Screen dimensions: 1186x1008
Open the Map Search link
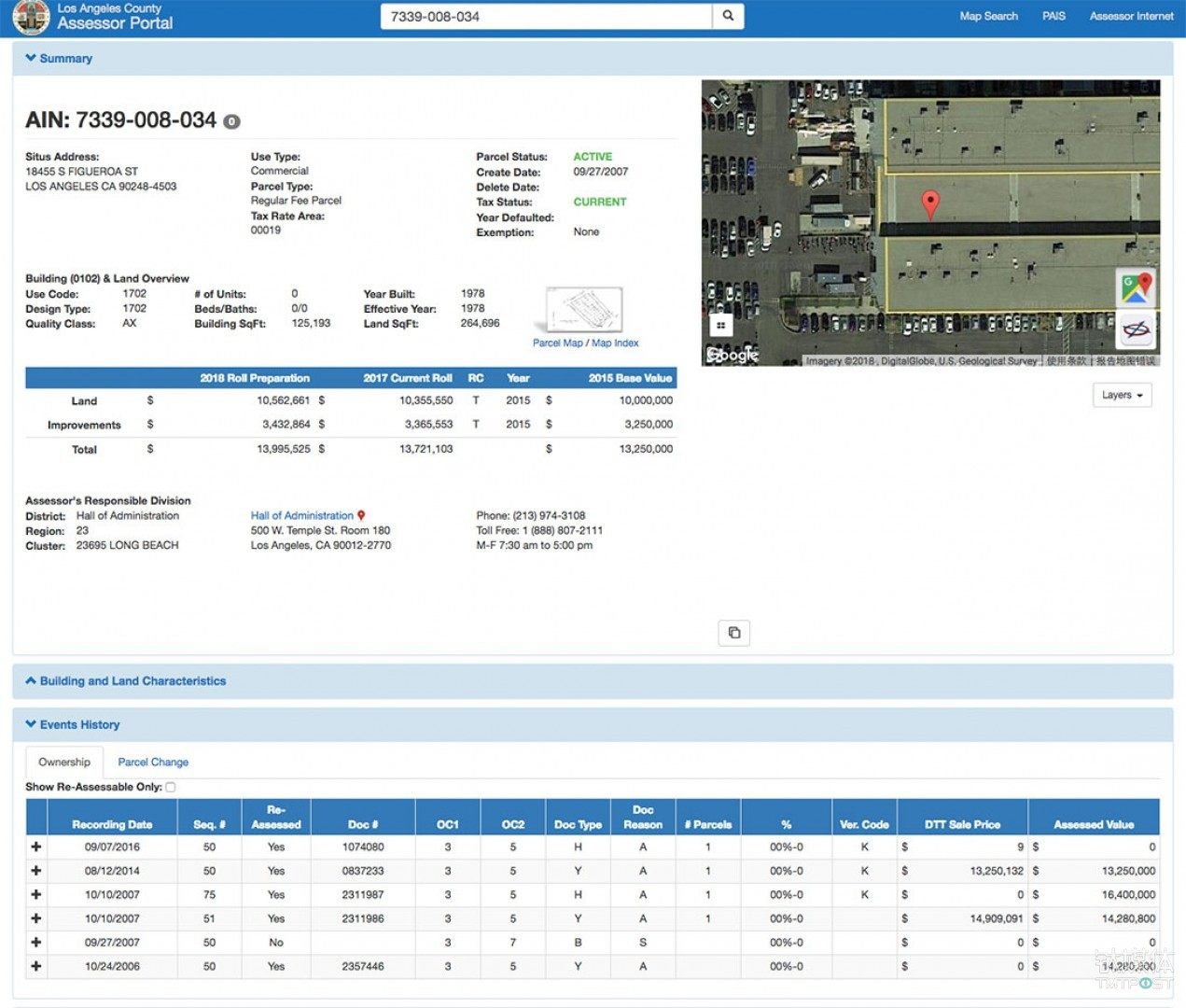pos(988,16)
